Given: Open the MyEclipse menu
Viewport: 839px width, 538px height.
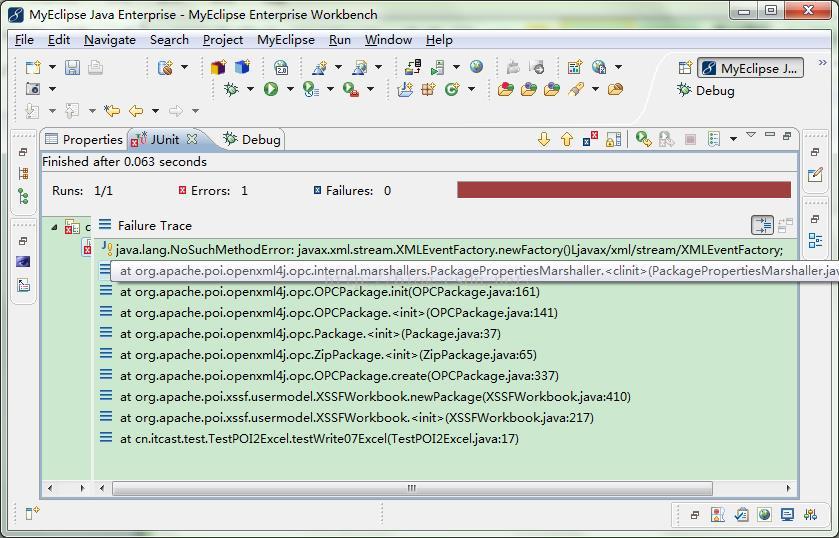Looking at the screenshot, I should (x=286, y=40).
